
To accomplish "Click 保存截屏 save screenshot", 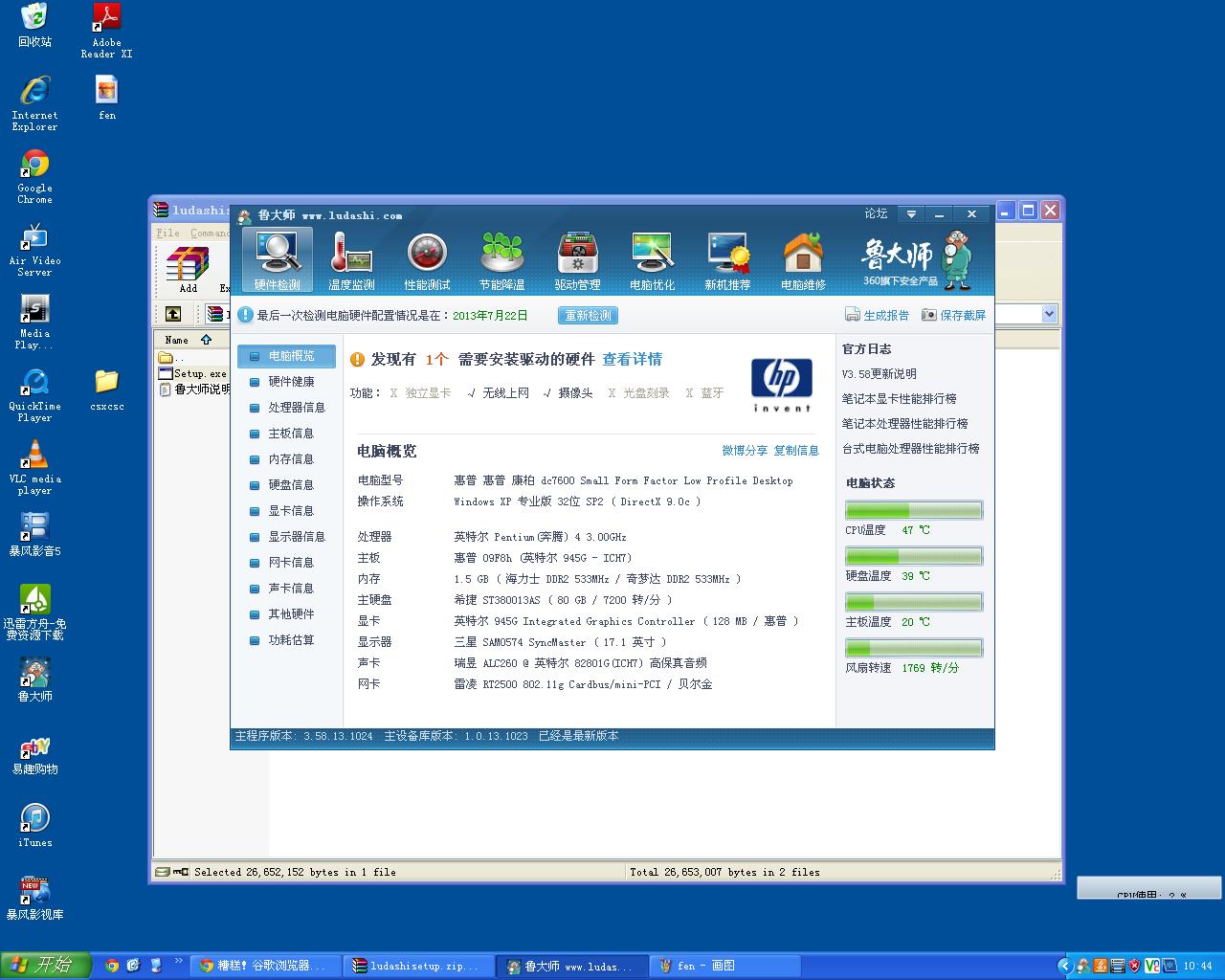I will coord(953,315).
